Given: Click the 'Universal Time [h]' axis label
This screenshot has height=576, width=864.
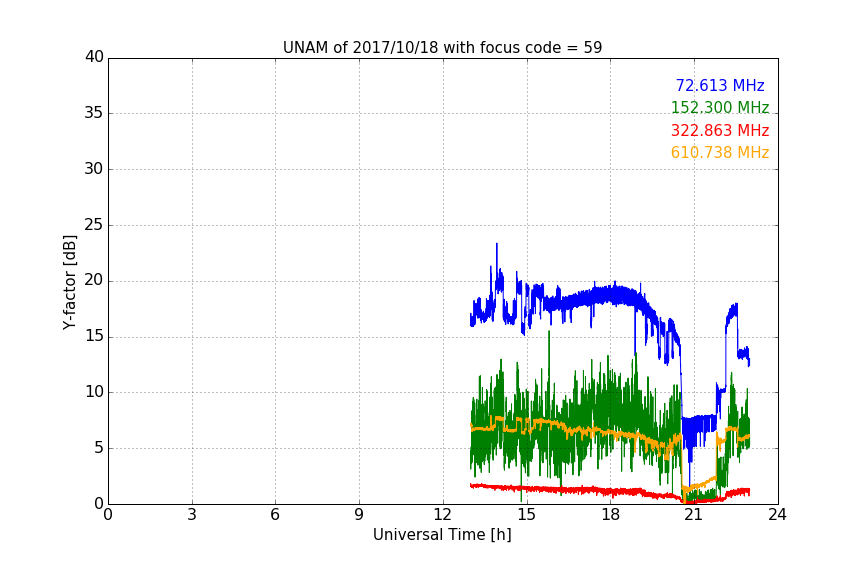Looking at the screenshot, I should pos(442,535).
